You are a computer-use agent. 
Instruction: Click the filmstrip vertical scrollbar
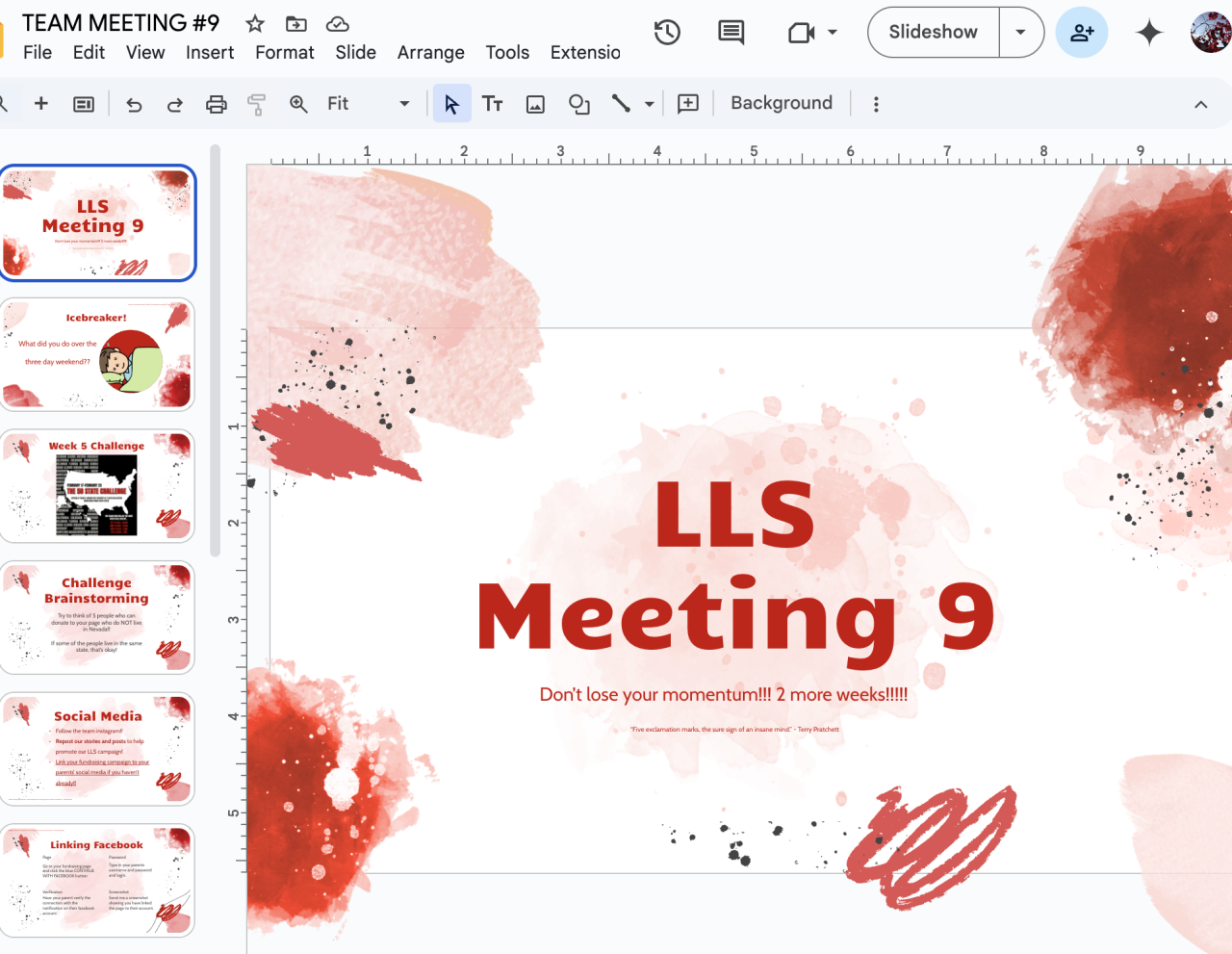point(216,351)
